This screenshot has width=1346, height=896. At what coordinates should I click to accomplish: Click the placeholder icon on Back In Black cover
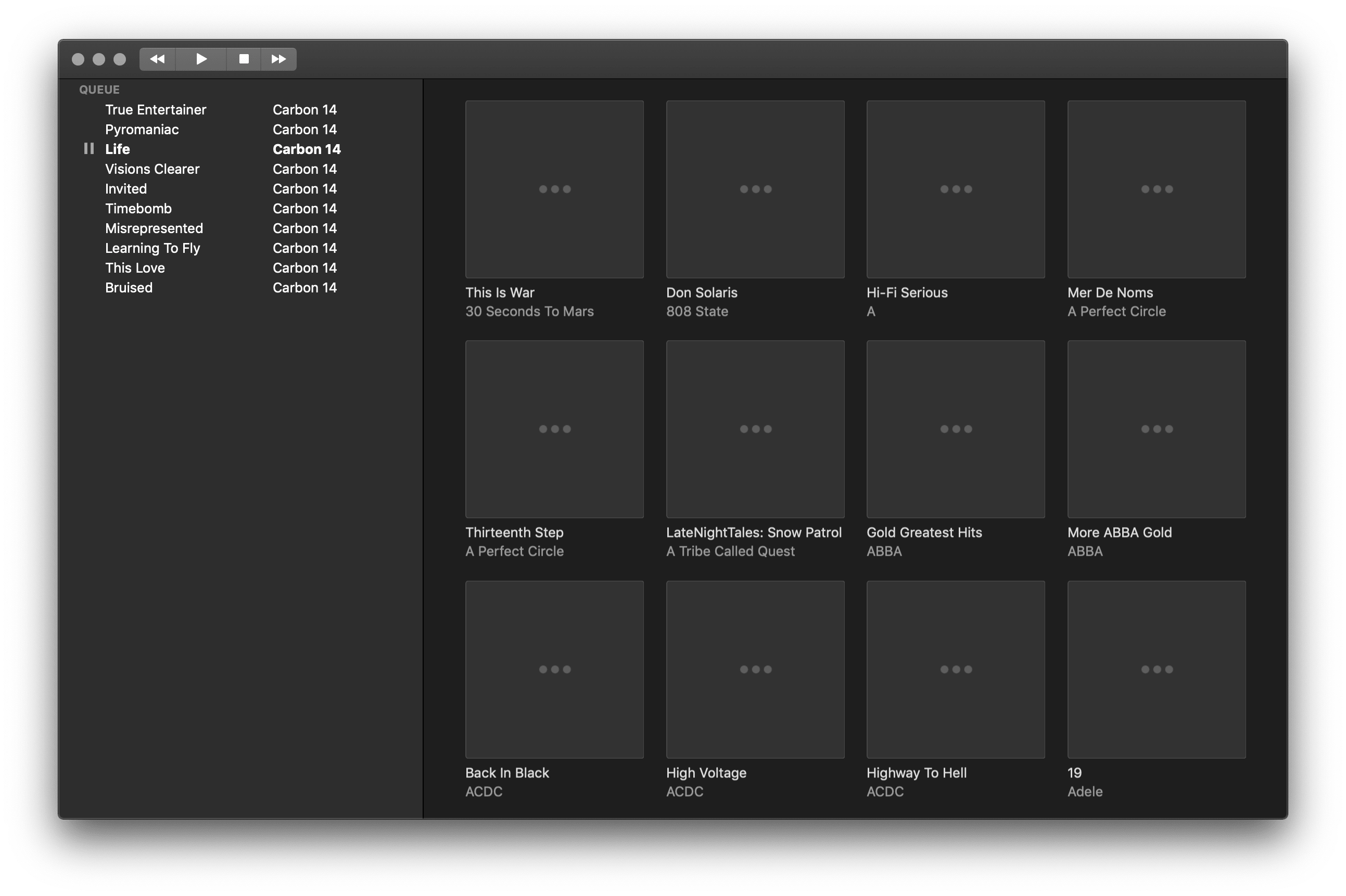pyautogui.click(x=554, y=669)
